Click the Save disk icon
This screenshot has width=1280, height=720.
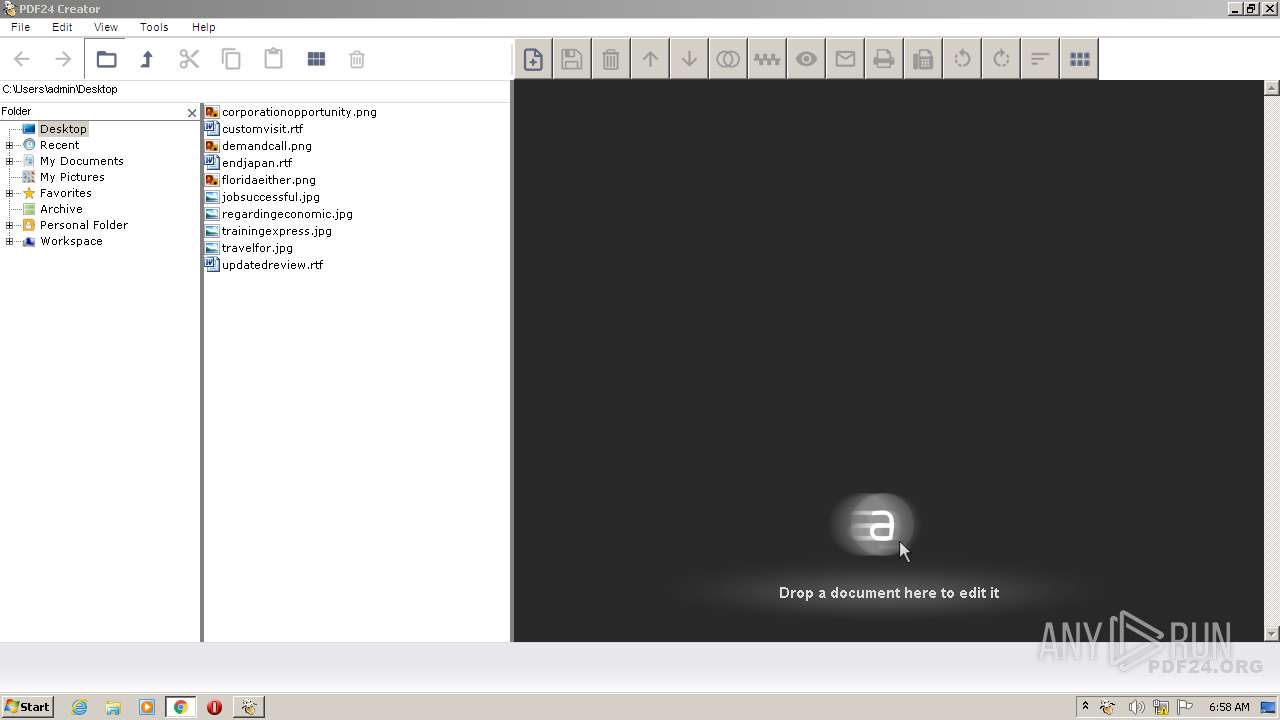click(572, 59)
